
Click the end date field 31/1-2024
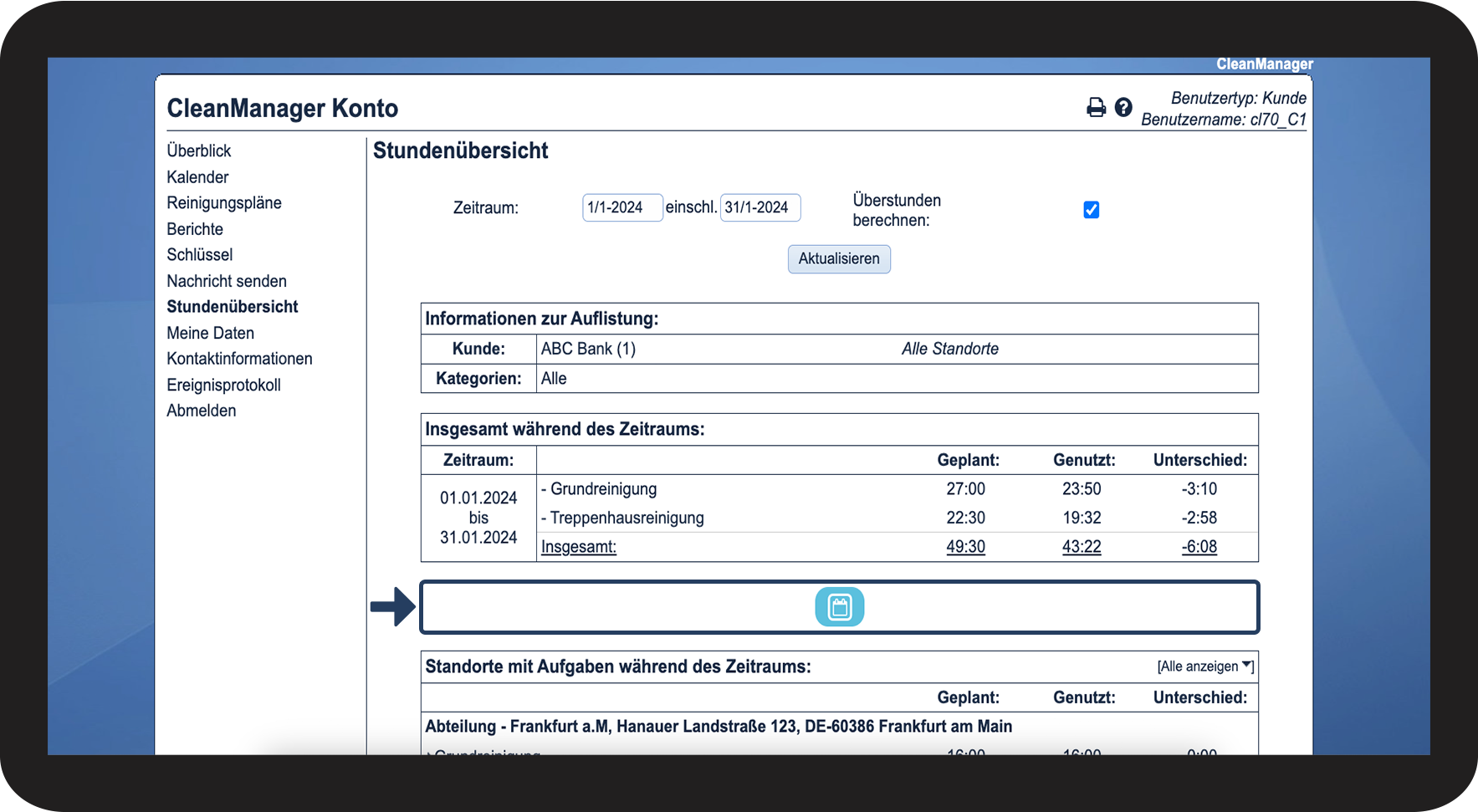point(759,207)
